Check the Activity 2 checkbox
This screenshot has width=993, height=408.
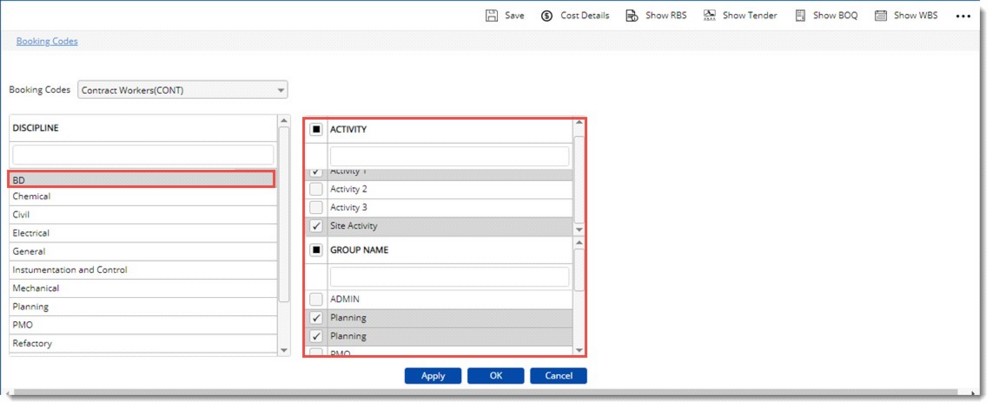[316, 189]
